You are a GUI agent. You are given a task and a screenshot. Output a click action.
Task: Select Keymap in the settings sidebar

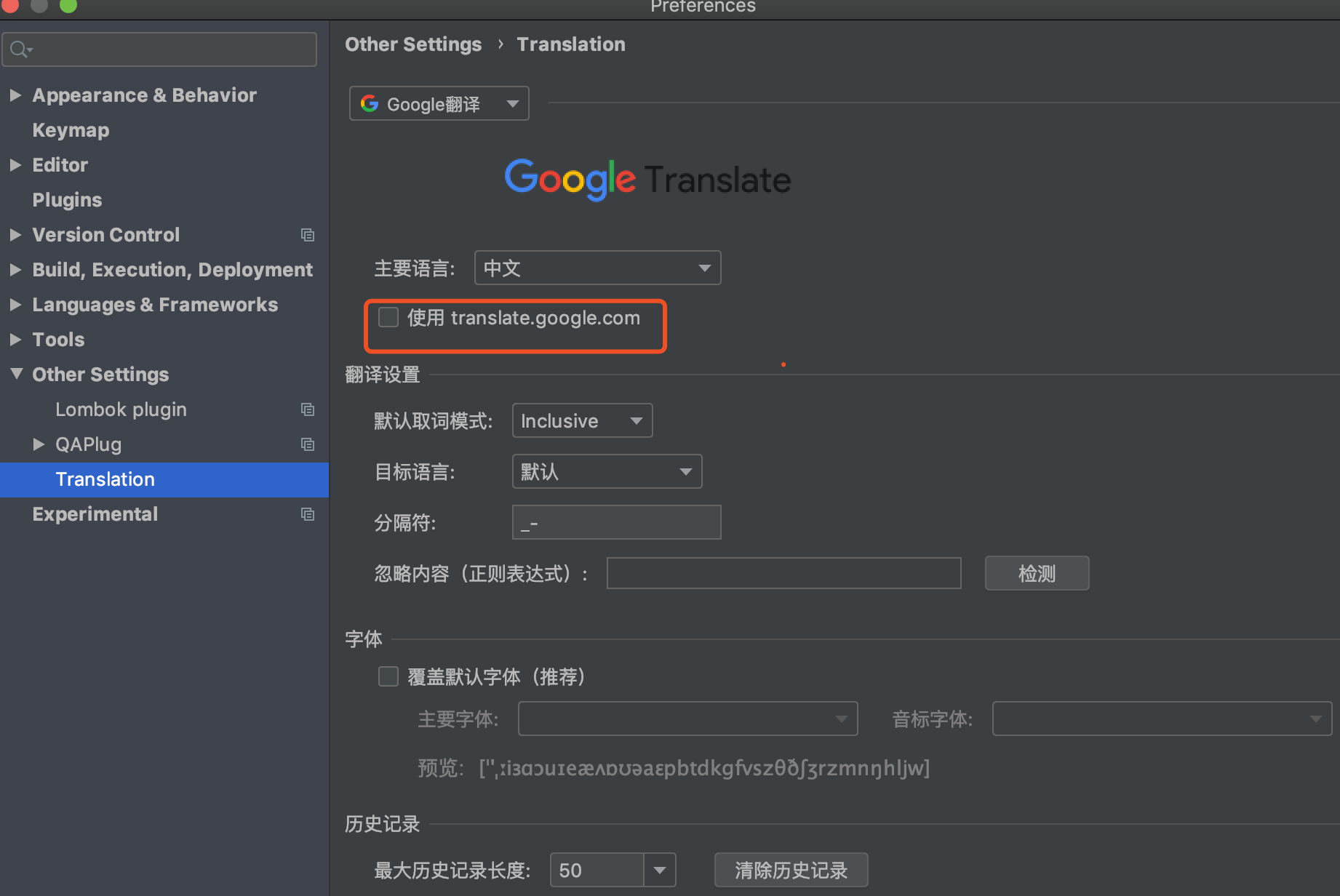(x=71, y=129)
